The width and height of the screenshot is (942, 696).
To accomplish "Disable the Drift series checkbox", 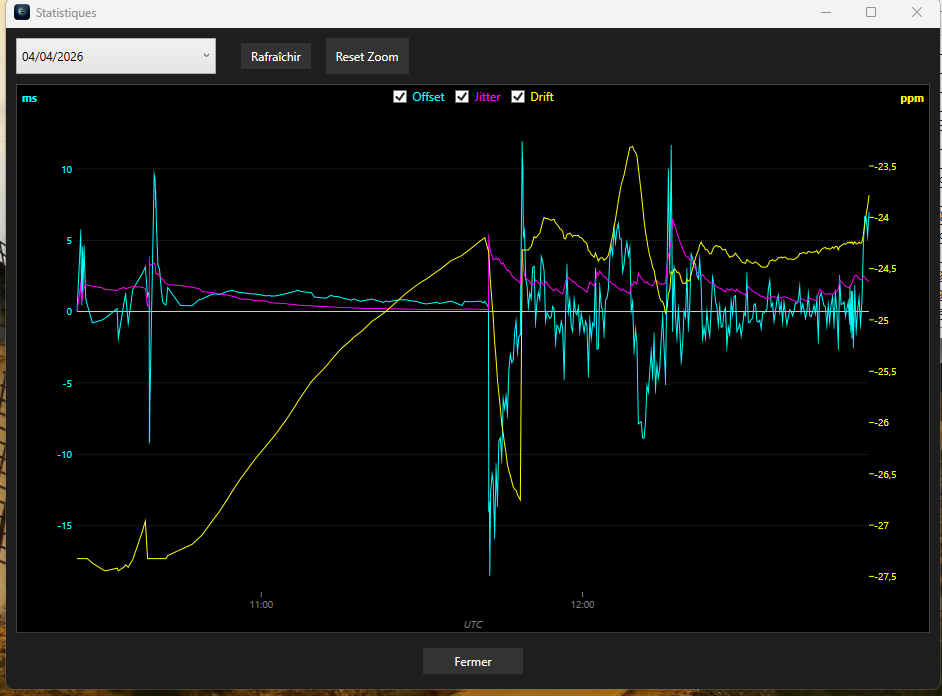I will point(518,97).
